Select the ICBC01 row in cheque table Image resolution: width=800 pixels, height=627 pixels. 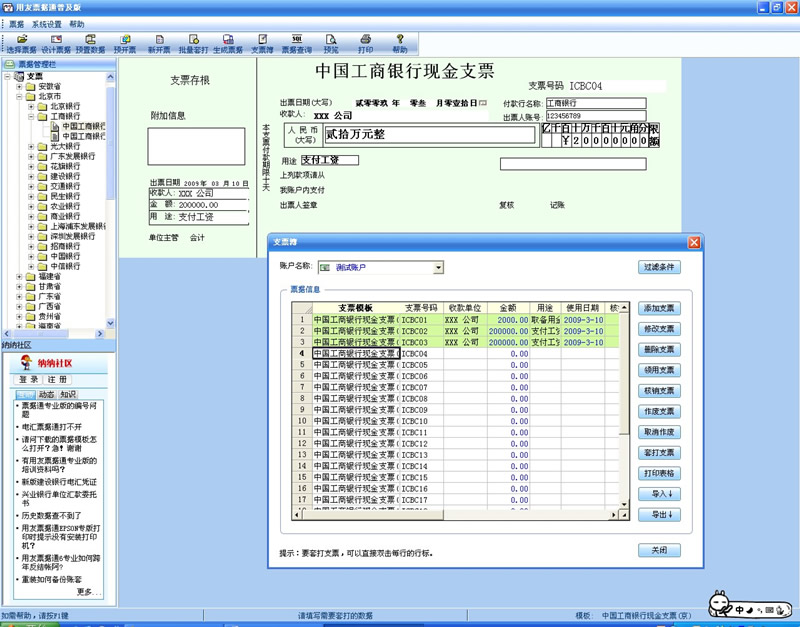tap(455, 320)
